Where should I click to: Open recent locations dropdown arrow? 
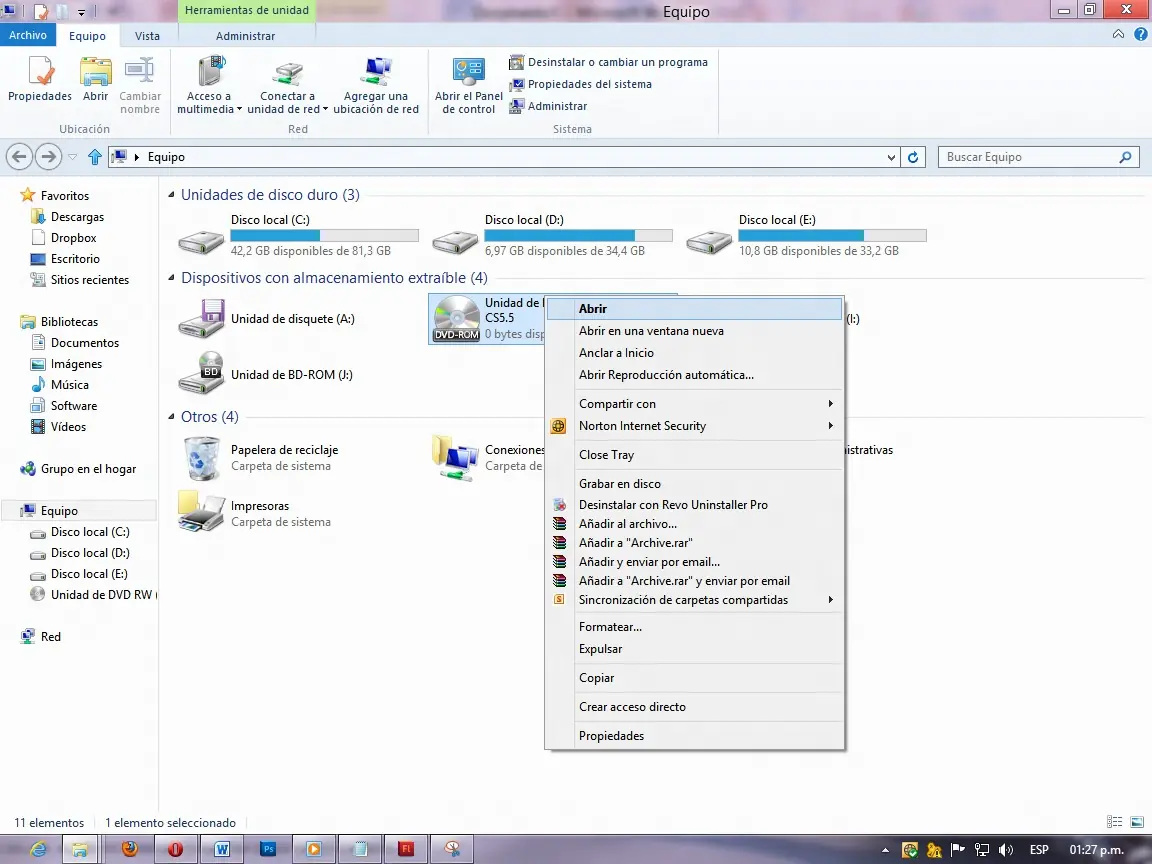73,156
